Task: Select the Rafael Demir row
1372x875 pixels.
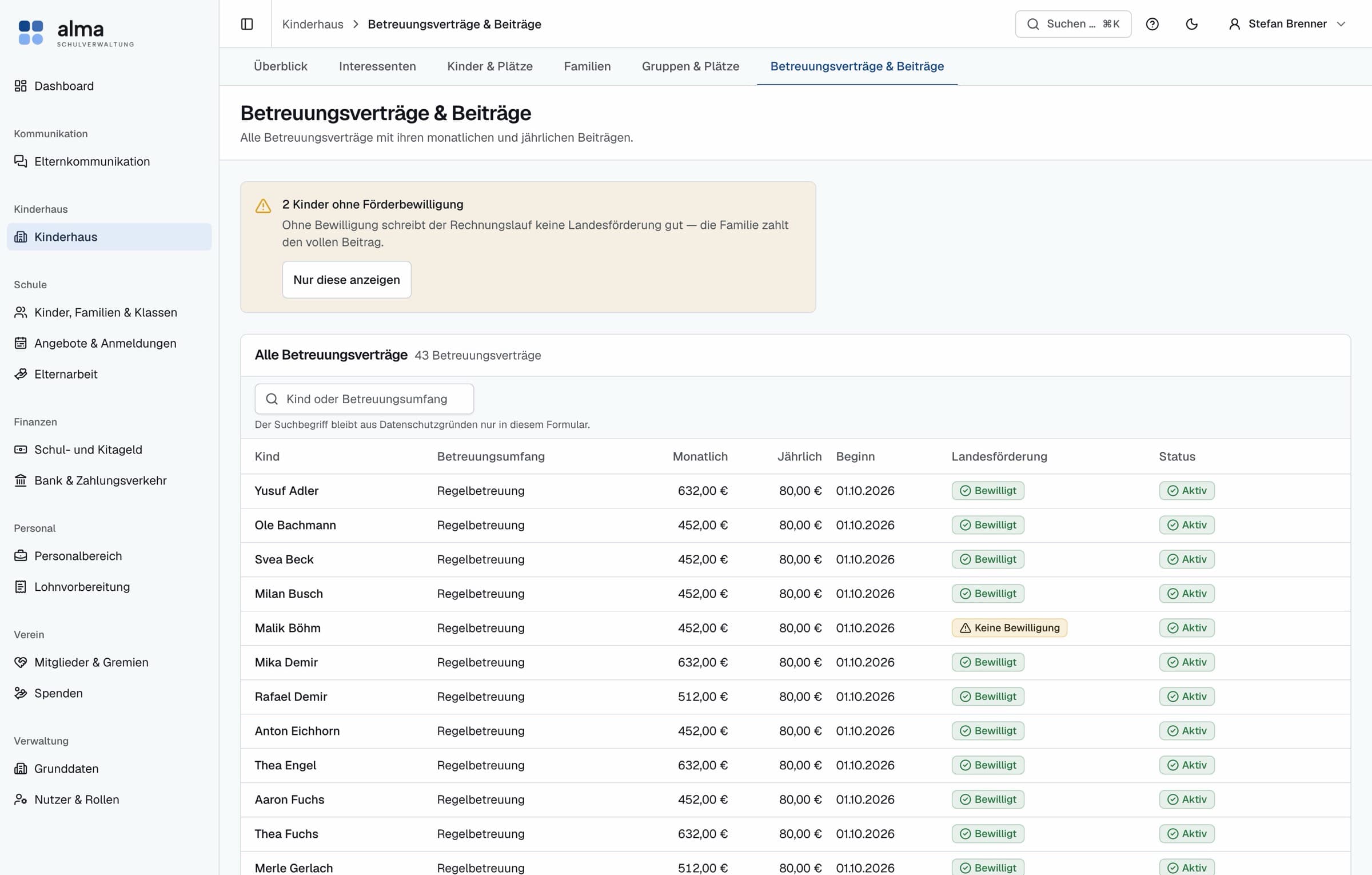Action: (x=796, y=697)
